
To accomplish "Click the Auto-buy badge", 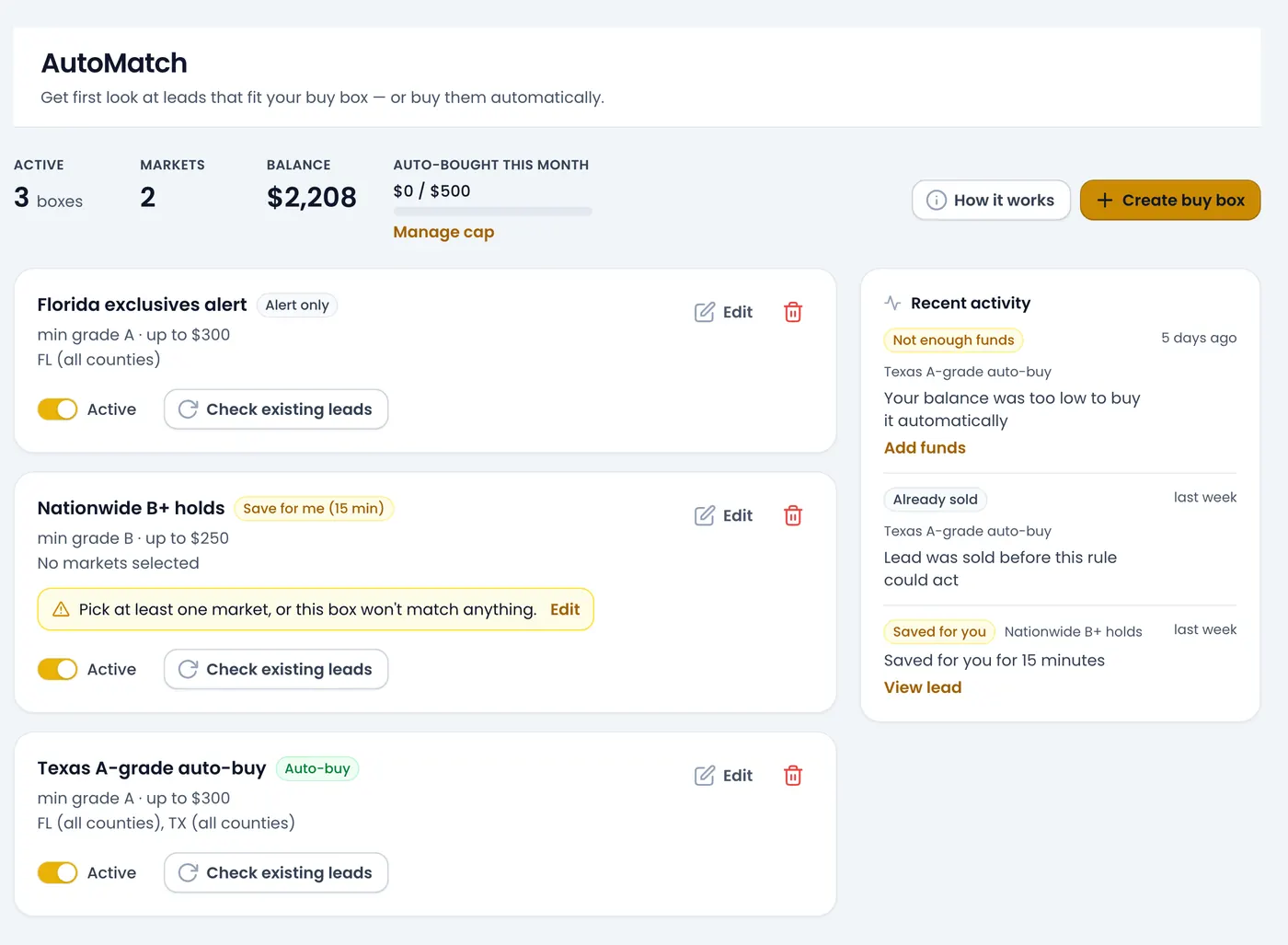I will 317,769.
